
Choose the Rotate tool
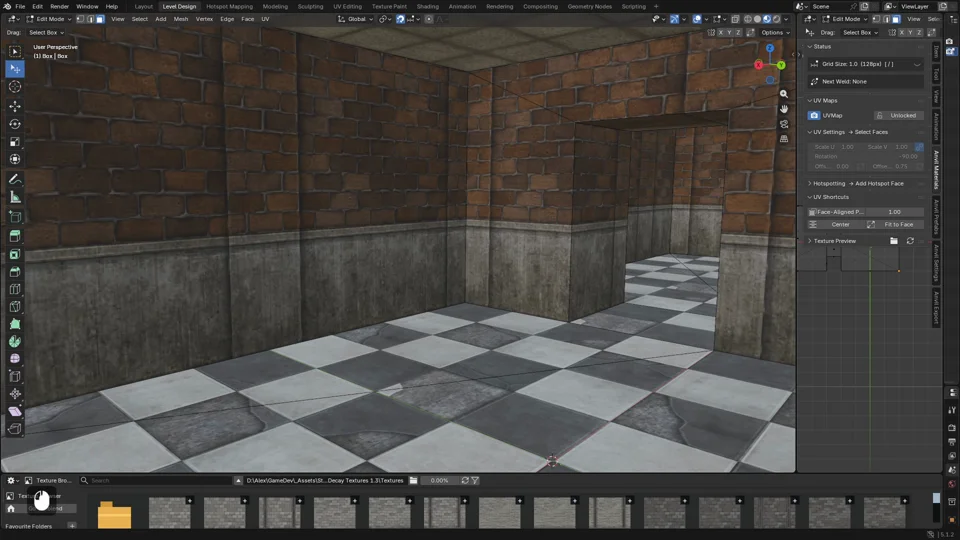tap(15, 124)
